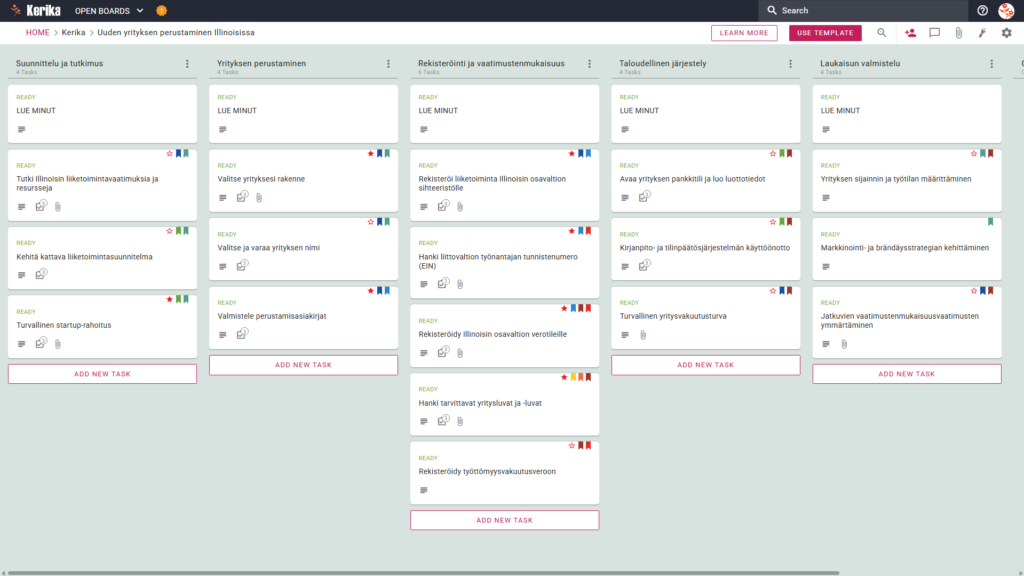The height and width of the screenshot is (576, 1024).
Task: Open Suunnittelu ja tutkimus column menu
Action: click(187, 63)
